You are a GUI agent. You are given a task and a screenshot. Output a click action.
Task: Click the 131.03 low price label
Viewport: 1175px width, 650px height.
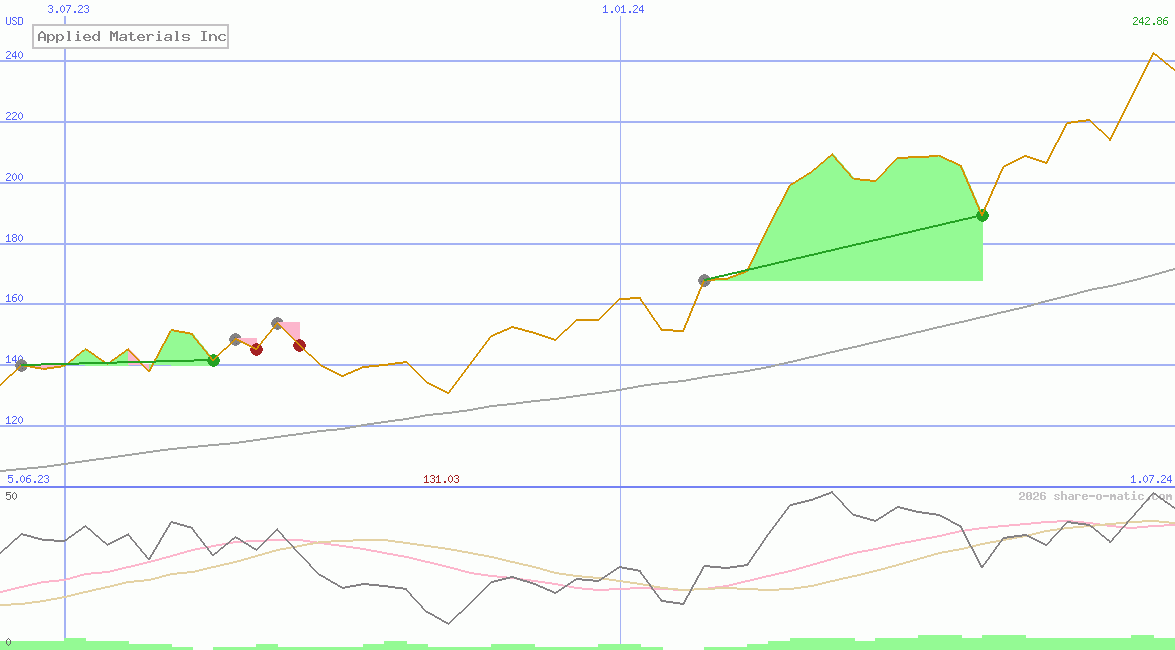[441, 479]
